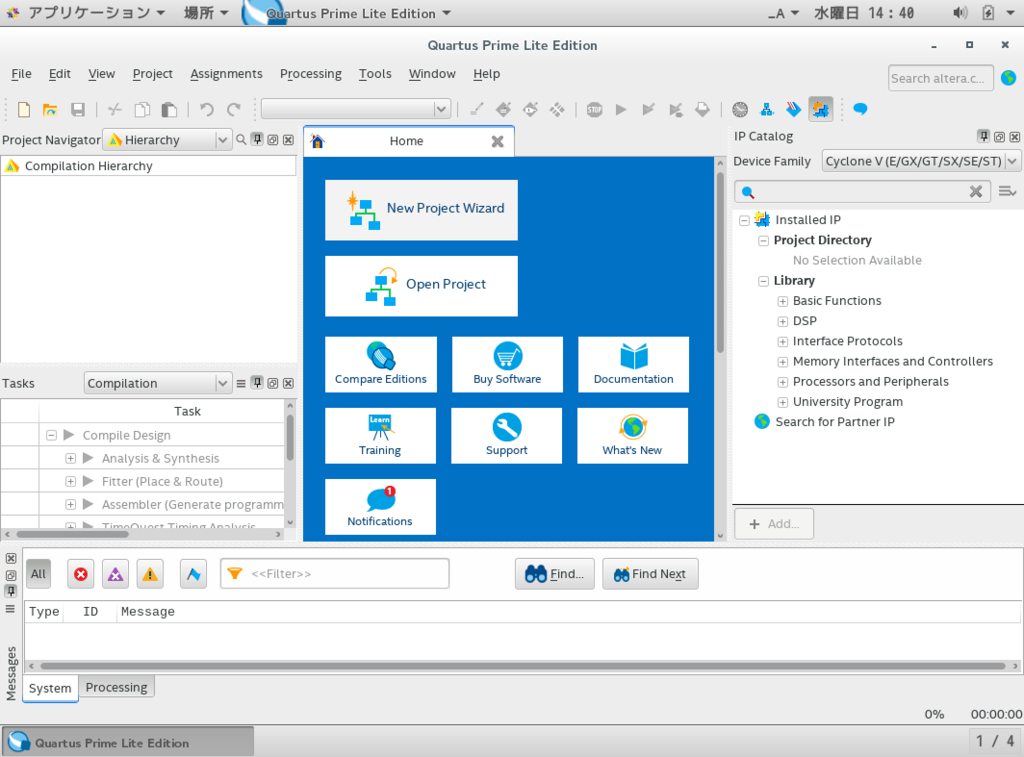The image size is (1024, 757).
Task: Switch to the Processing messages tab
Action: (116, 687)
